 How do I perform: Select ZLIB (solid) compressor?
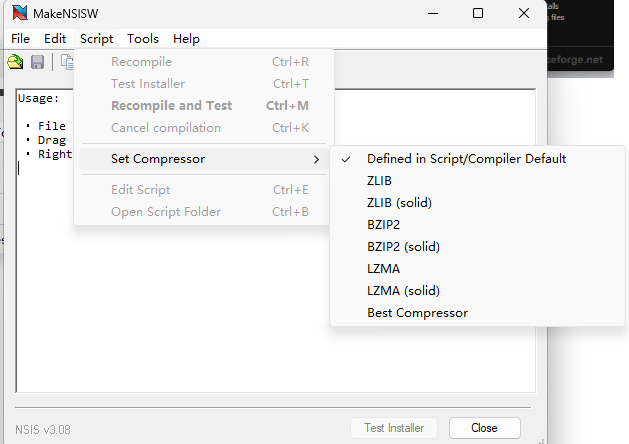click(x=477, y=203)
